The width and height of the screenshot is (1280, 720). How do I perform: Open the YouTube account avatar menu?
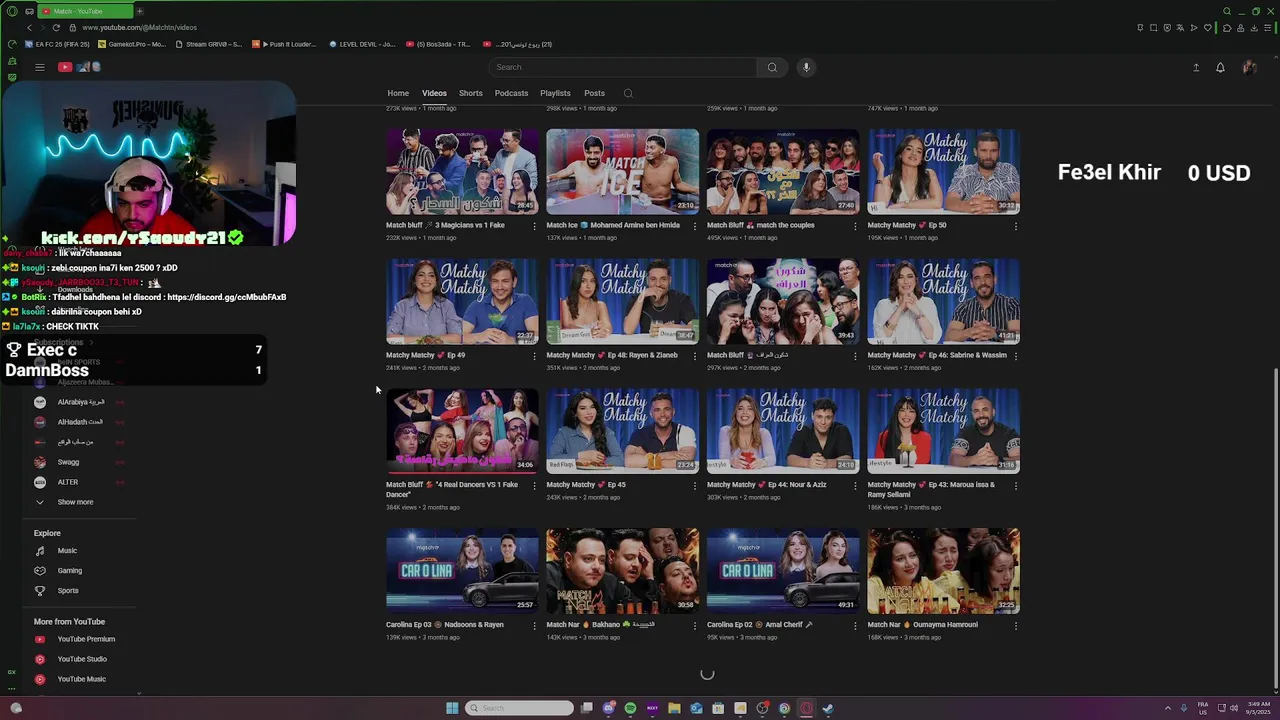point(1249,67)
